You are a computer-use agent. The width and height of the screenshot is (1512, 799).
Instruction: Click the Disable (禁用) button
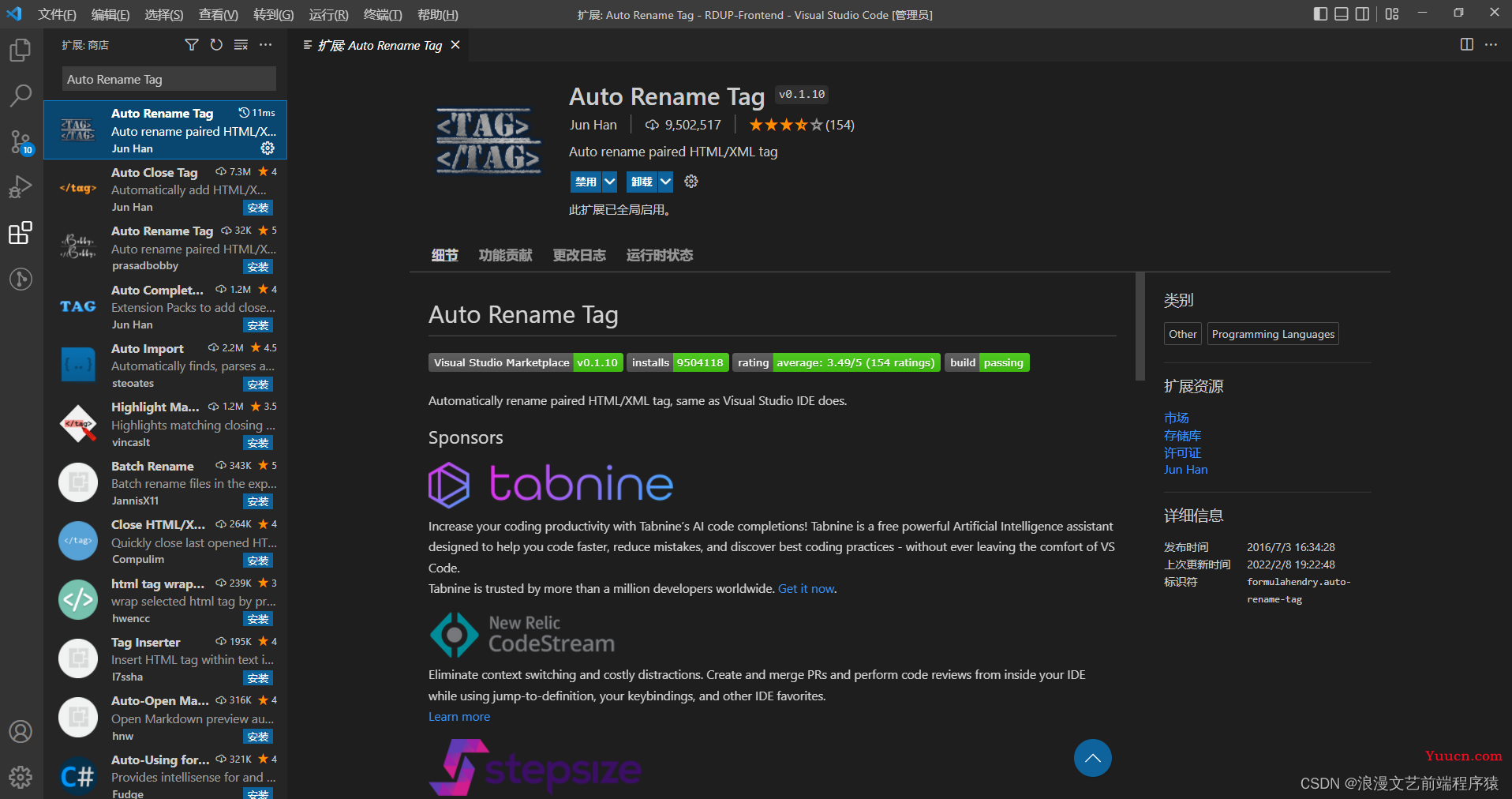[586, 182]
